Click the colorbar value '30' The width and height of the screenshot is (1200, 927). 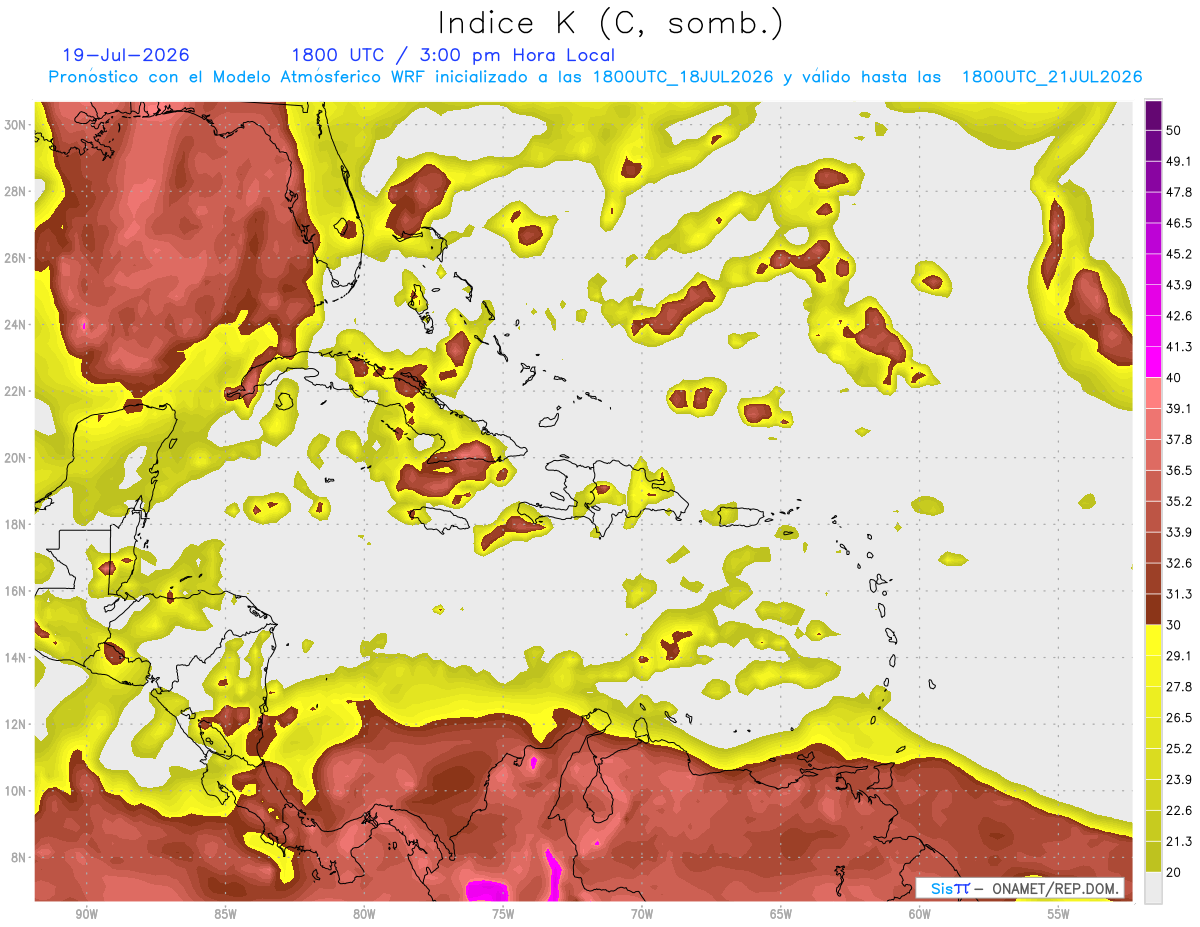[1174, 626]
